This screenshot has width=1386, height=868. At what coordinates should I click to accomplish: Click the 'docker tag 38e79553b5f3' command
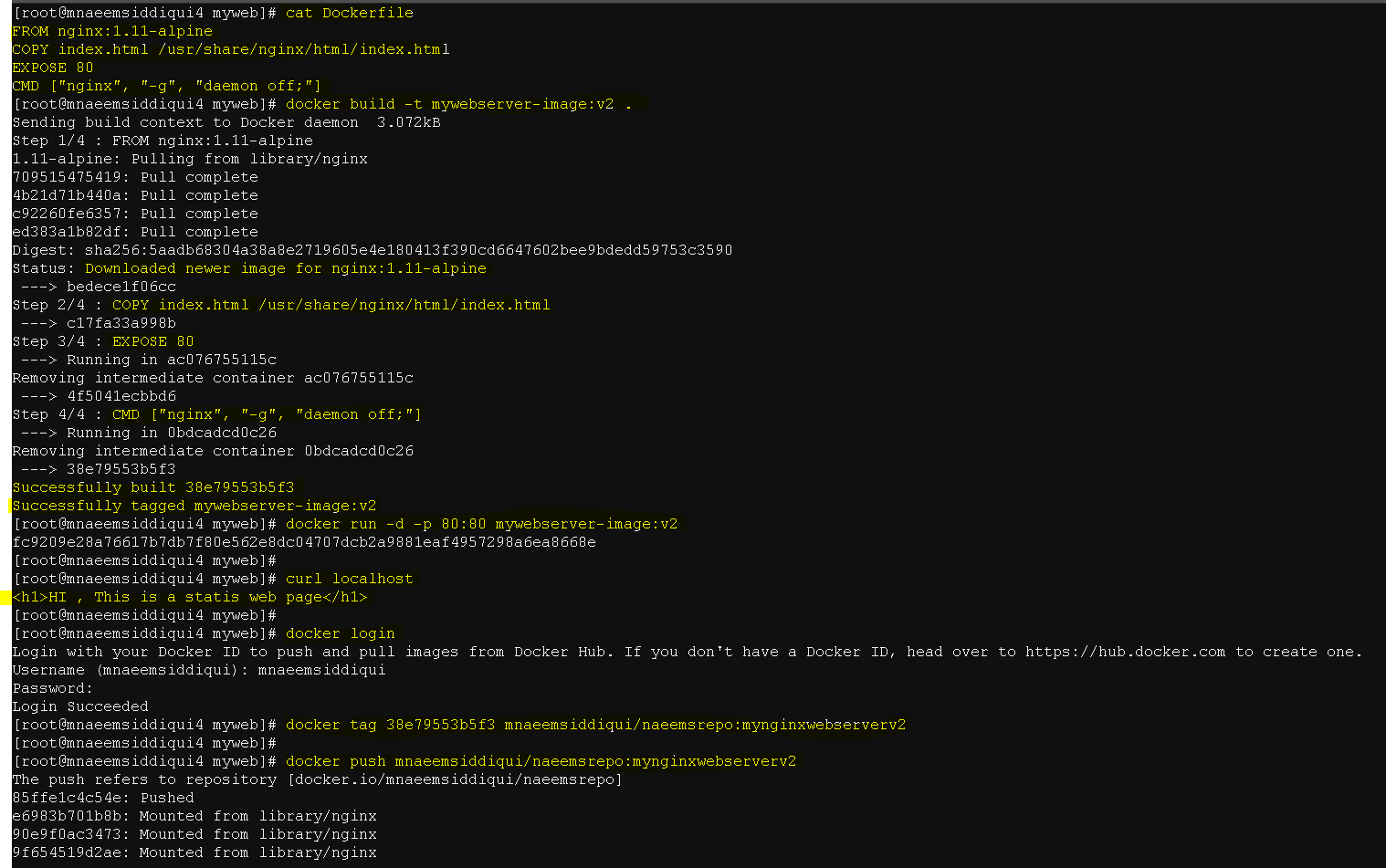596,725
